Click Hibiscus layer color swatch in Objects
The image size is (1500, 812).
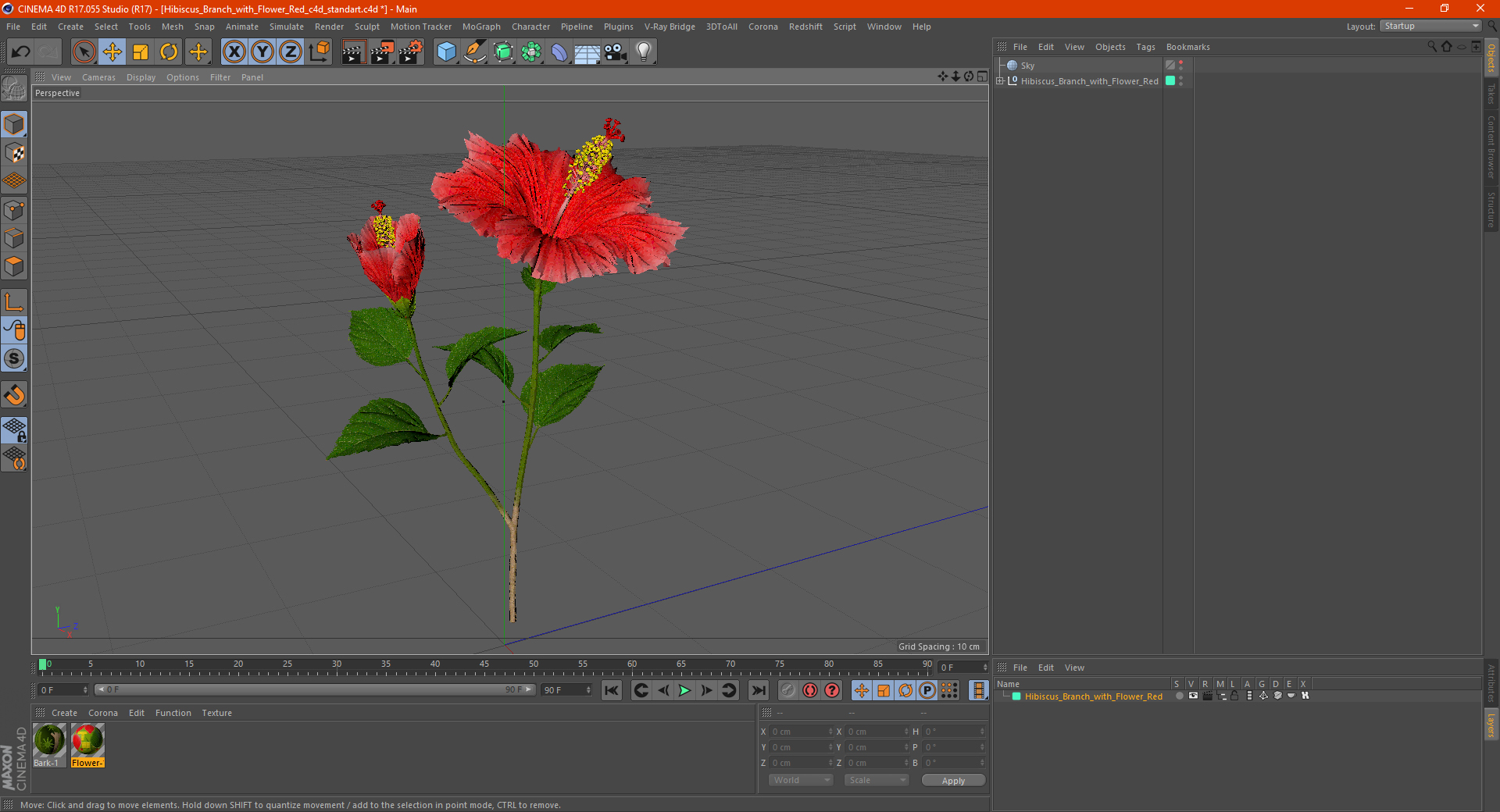click(x=1170, y=80)
